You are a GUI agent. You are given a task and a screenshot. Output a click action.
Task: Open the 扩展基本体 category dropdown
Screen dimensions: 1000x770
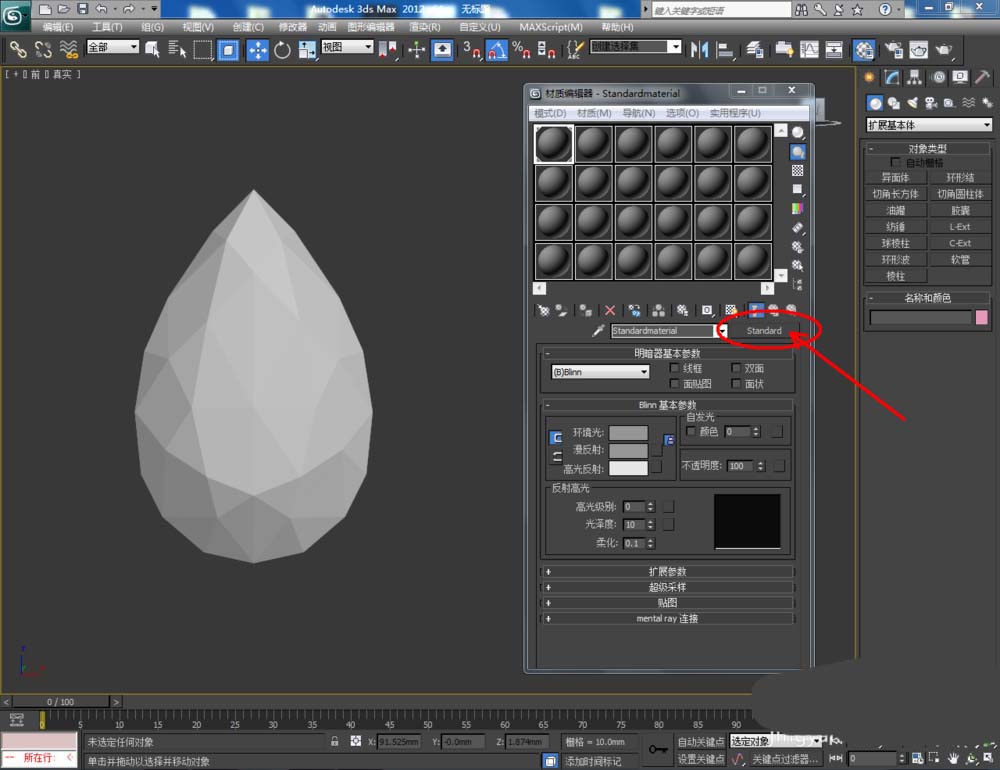click(x=928, y=125)
